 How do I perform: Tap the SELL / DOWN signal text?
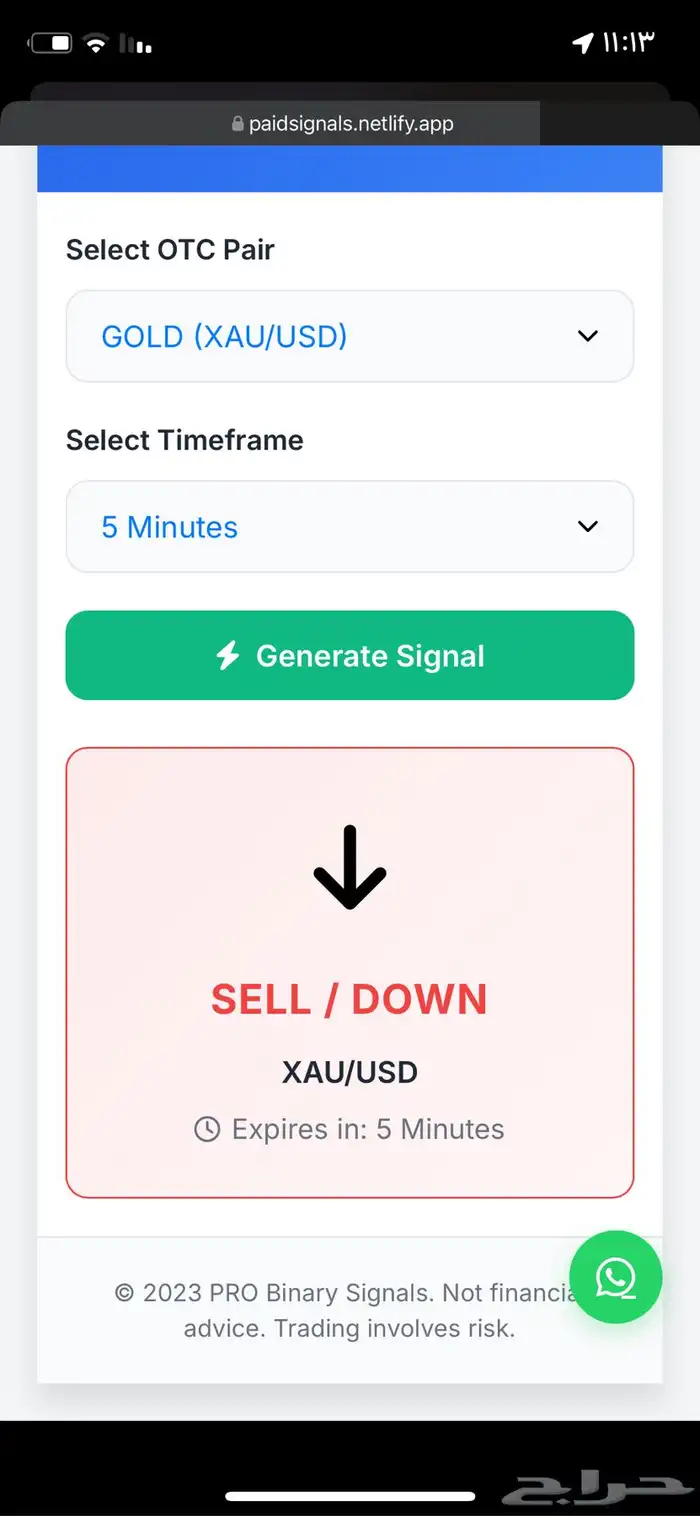click(x=349, y=999)
